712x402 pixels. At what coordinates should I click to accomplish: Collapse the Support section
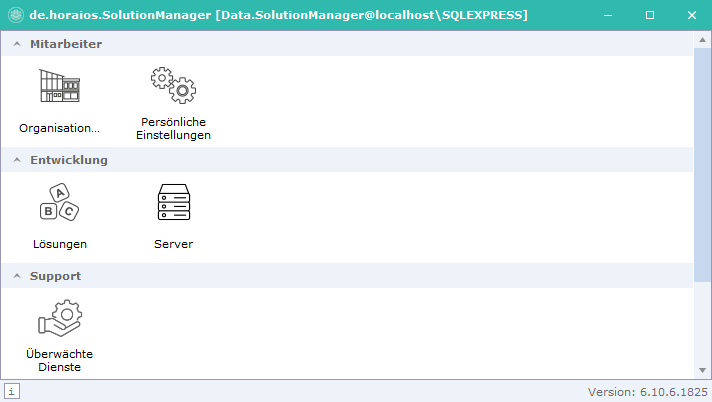[x=17, y=276]
